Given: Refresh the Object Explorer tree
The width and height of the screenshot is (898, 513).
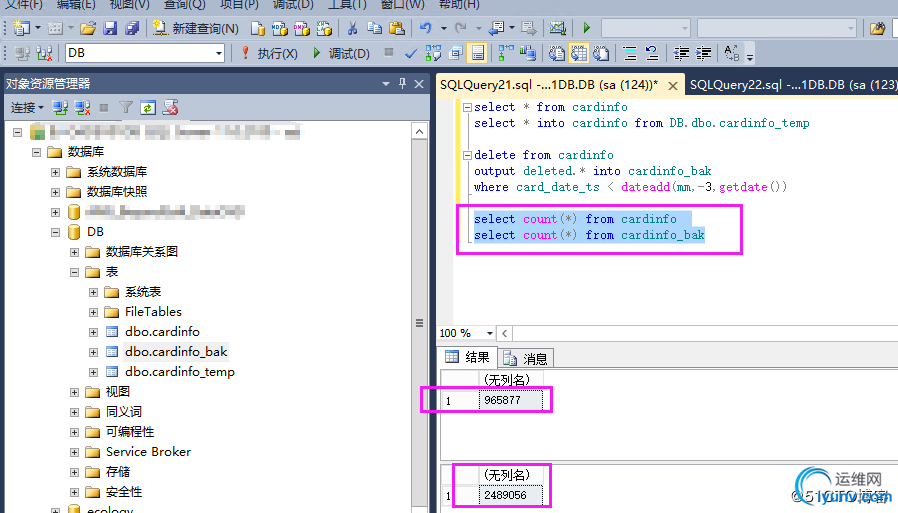Looking at the screenshot, I should 148,107.
